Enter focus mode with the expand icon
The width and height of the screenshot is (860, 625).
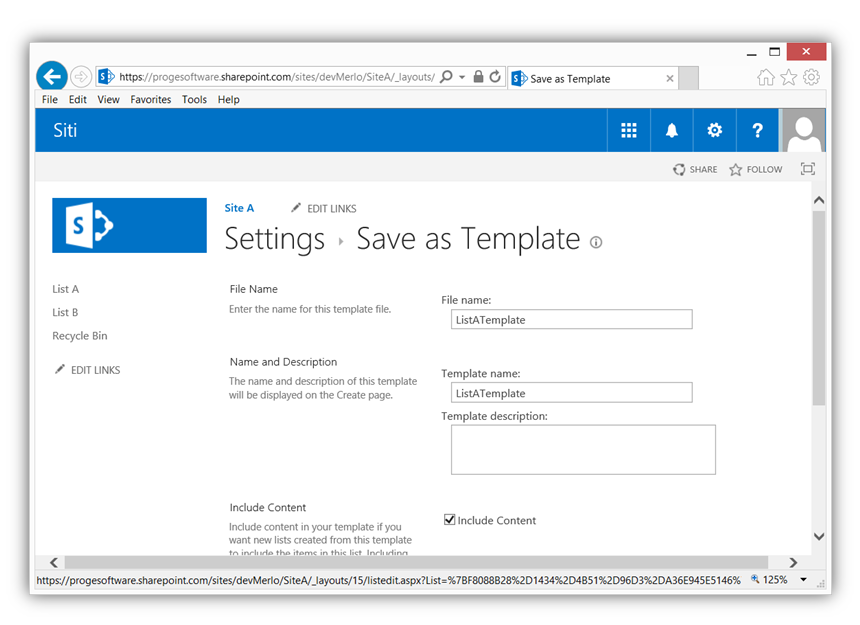[807, 169]
